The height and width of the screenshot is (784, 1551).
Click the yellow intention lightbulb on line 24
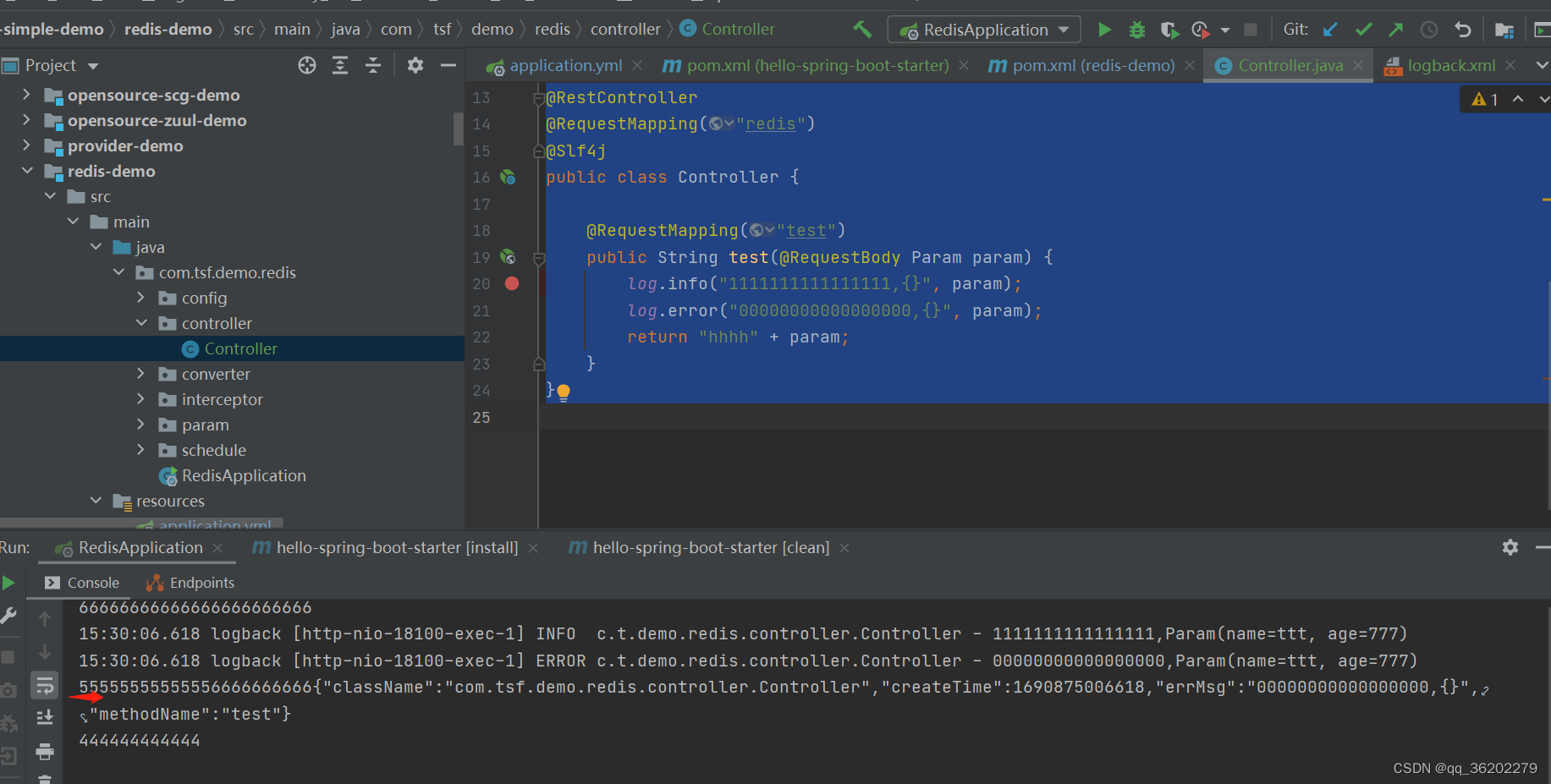564,392
